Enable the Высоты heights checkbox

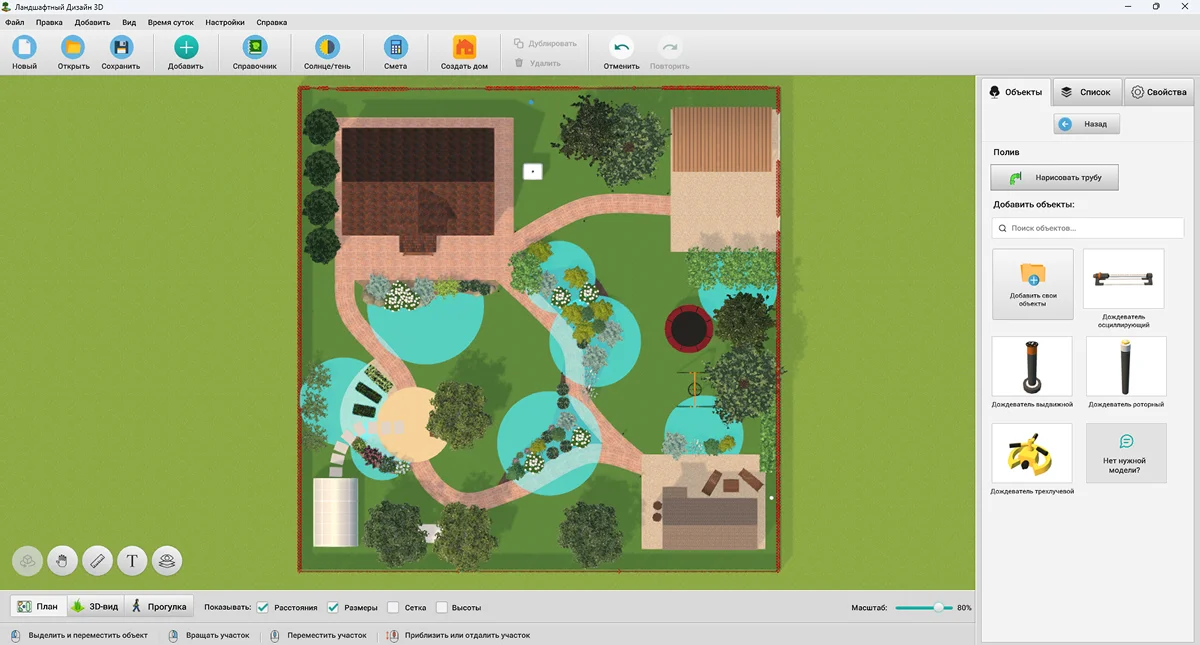441,607
